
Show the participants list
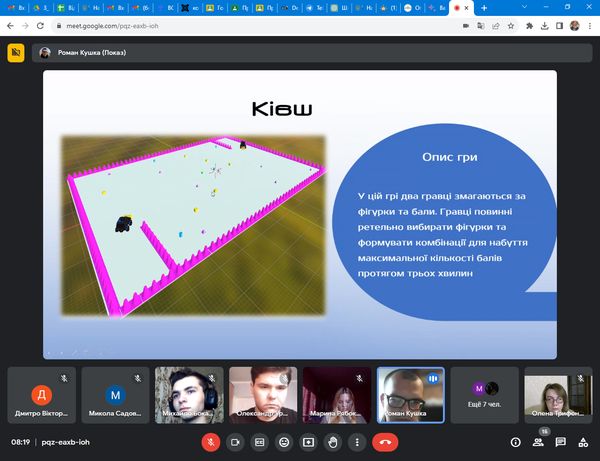[539, 441]
